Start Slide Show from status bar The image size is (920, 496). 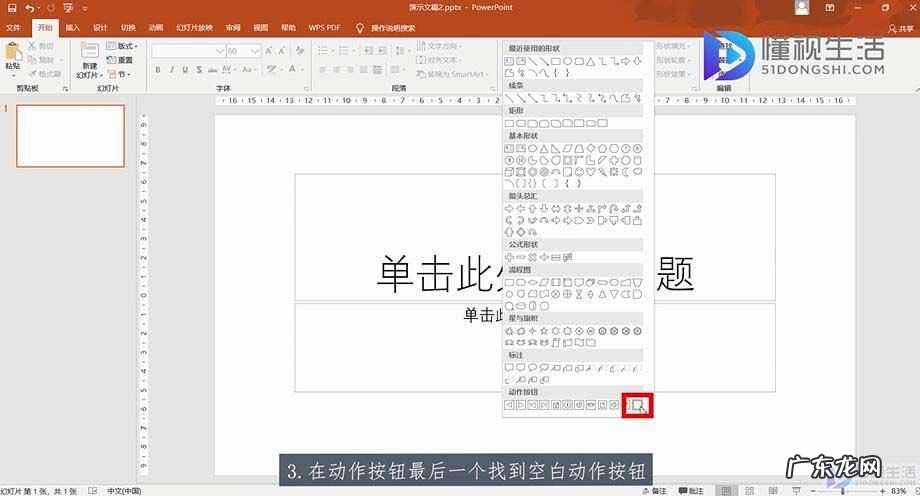click(x=796, y=491)
